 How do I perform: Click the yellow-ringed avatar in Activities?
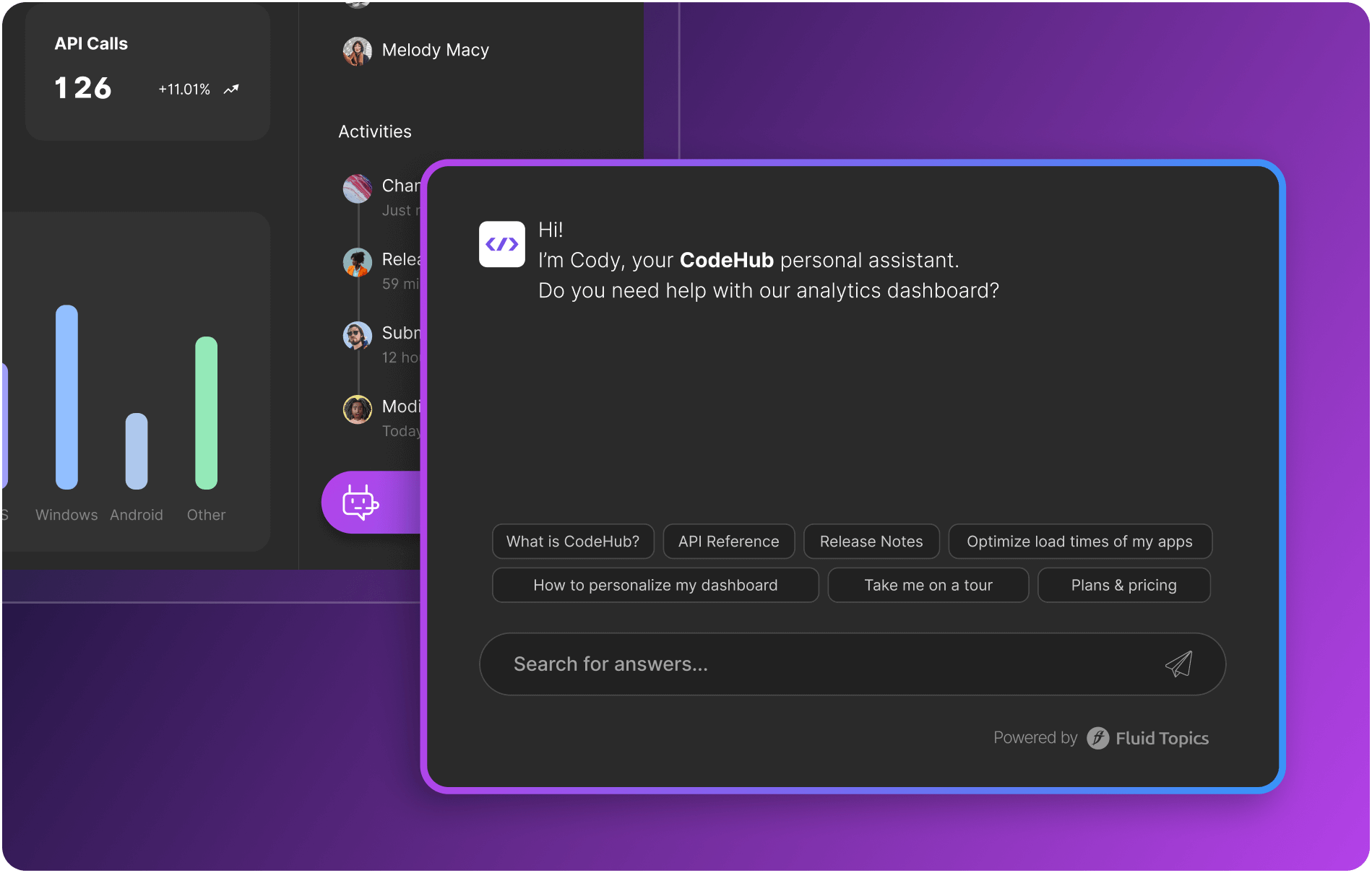[x=357, y=409]
